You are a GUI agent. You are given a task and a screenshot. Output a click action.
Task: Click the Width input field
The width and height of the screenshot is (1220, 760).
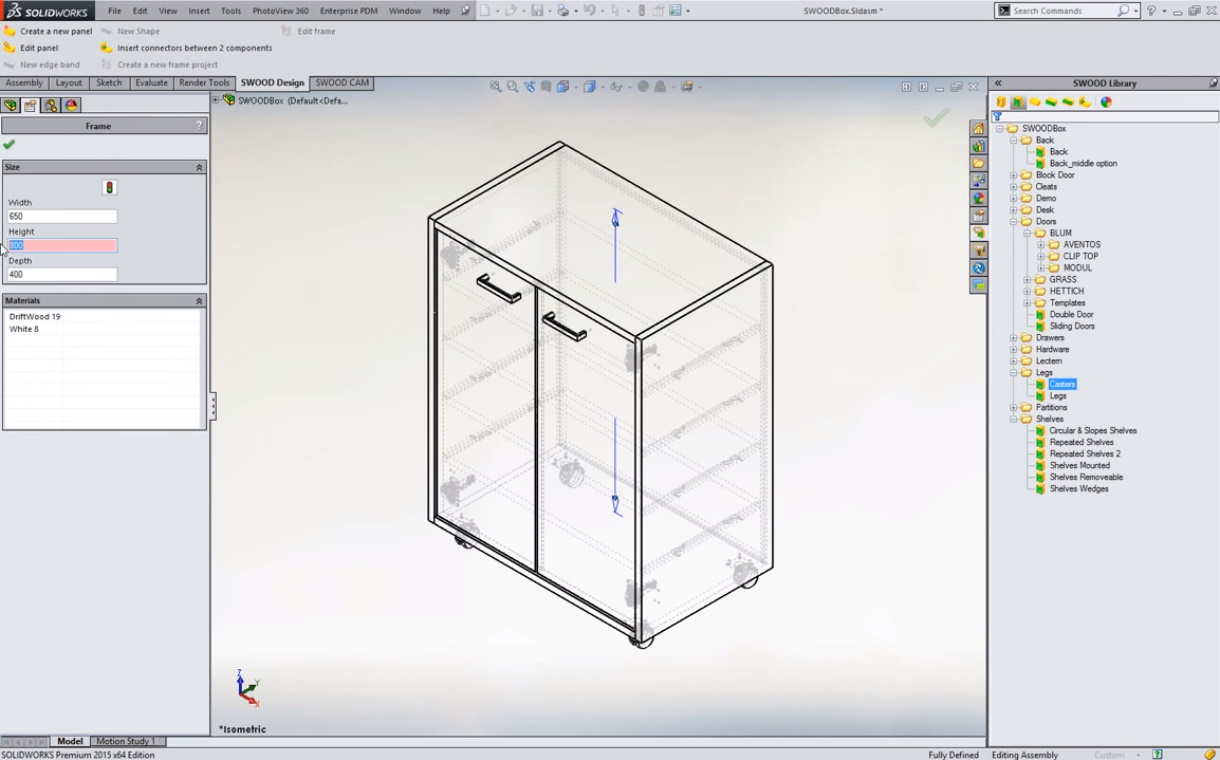coord(62,216)
